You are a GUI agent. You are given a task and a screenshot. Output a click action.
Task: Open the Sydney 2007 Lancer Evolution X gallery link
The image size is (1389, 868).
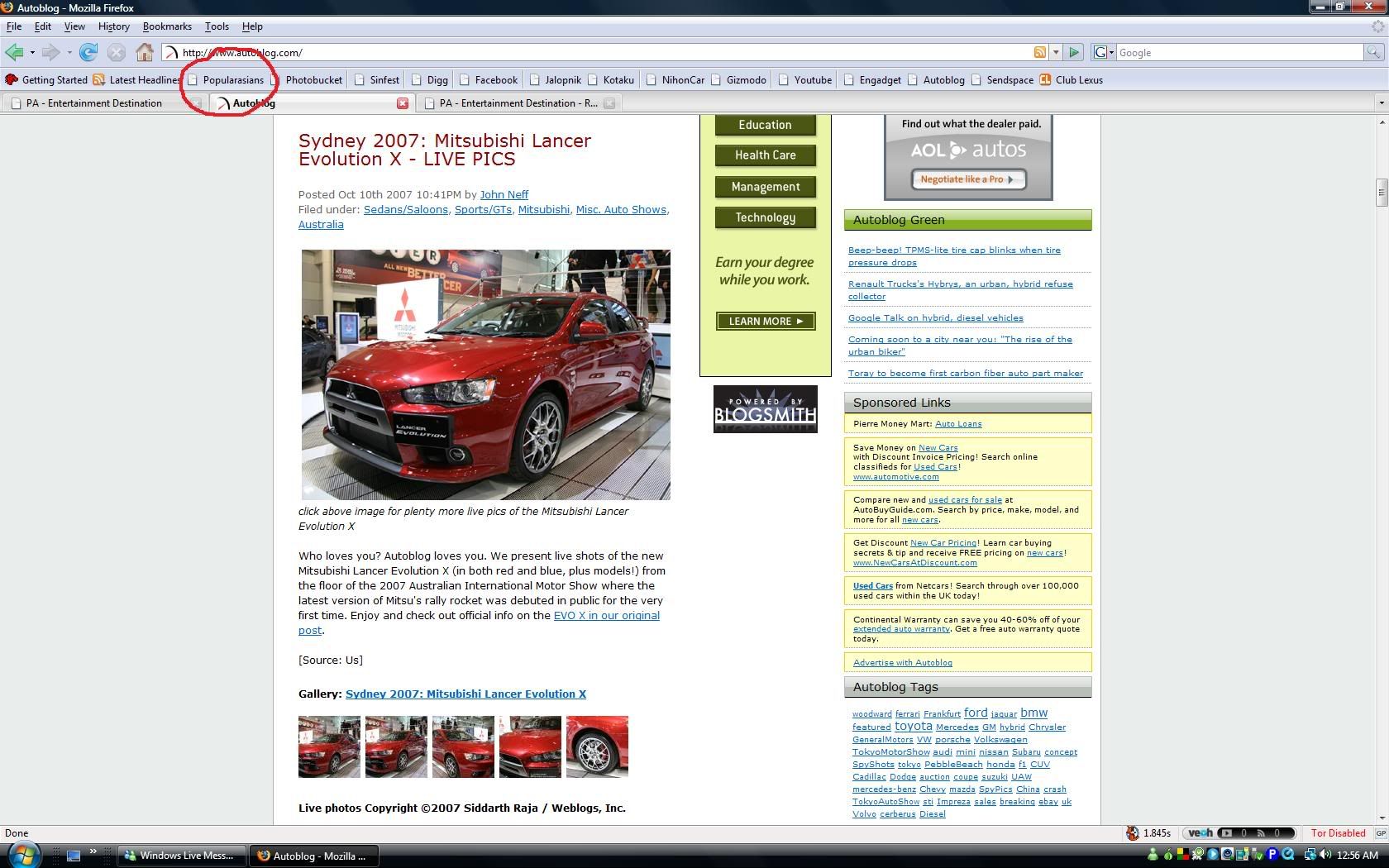click(x=465, y=694)
